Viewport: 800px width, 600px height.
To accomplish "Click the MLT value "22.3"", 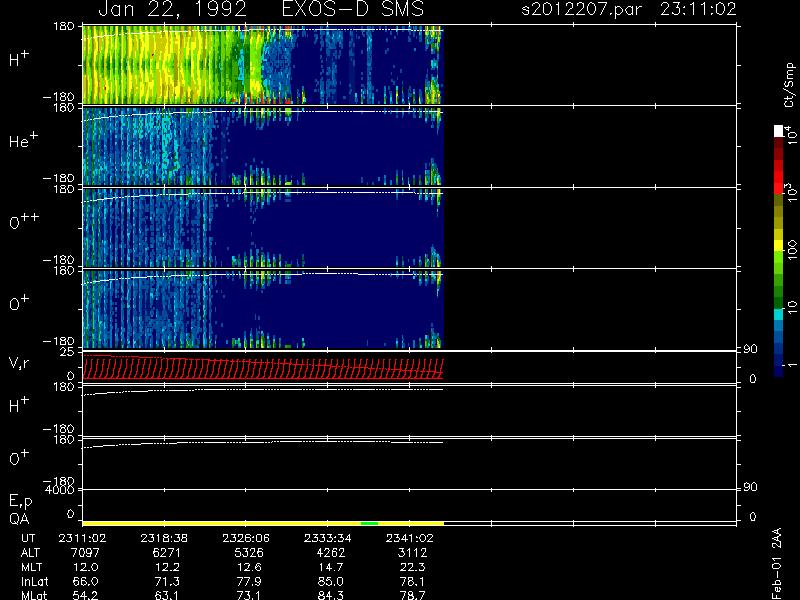I will (413, 567).
